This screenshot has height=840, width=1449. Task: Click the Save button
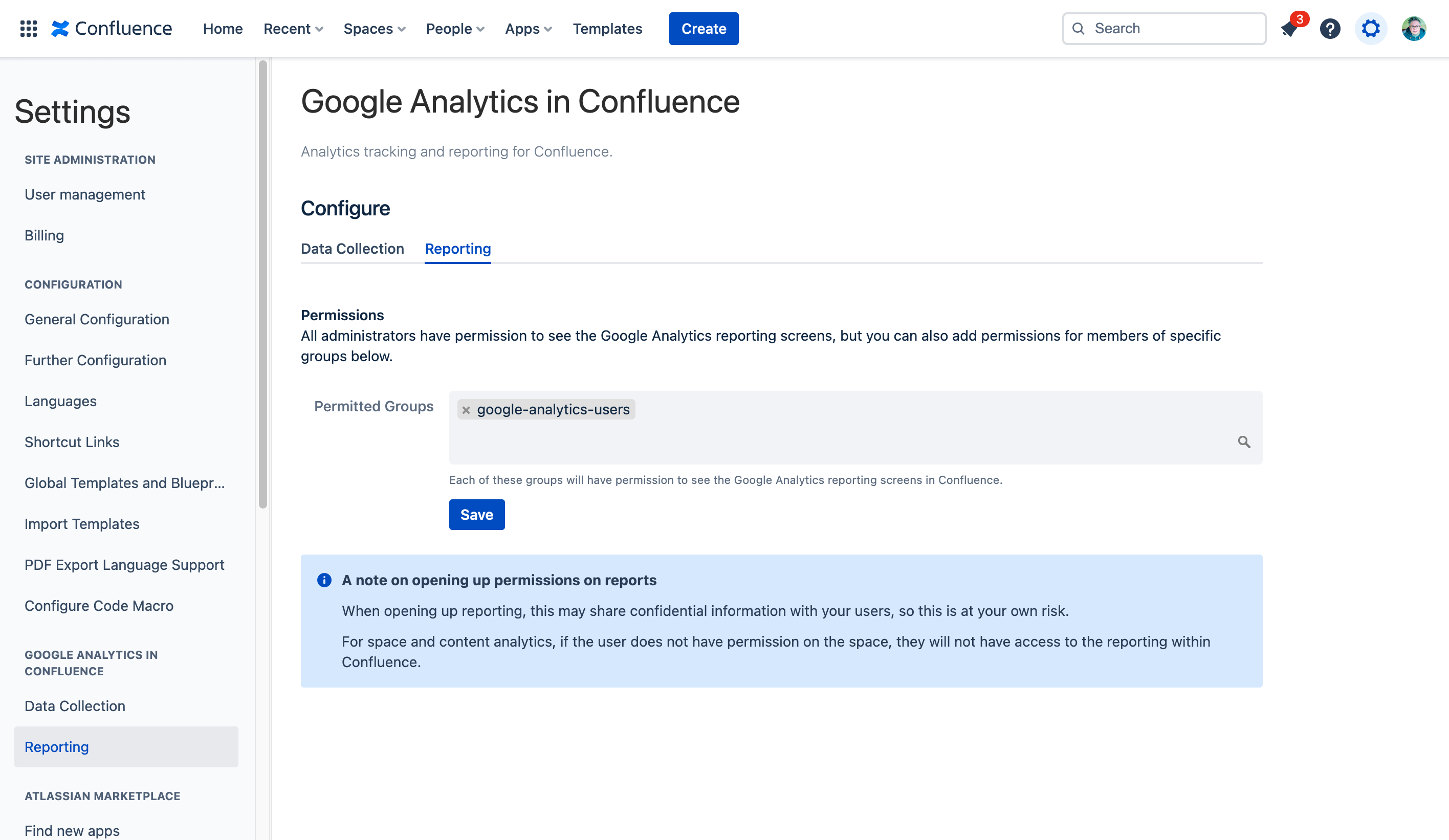pos(476,515)
